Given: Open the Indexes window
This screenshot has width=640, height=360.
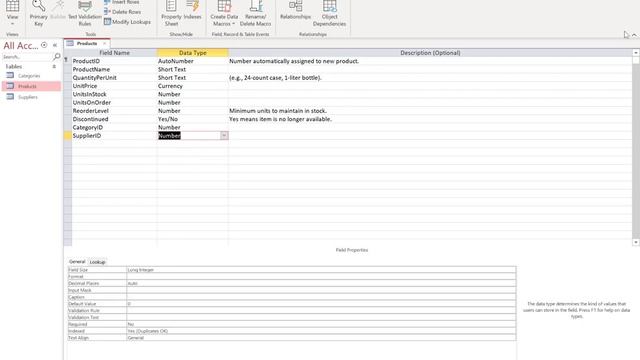Looking at the screenshot, I should [x=193, y=11].
